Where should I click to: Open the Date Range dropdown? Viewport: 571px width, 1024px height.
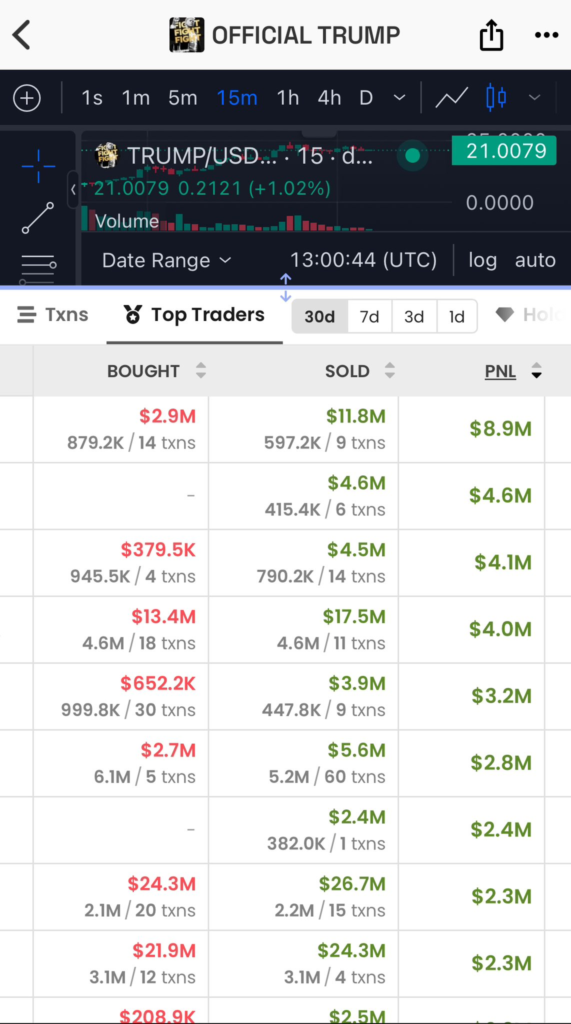click(x=167, y=261)
